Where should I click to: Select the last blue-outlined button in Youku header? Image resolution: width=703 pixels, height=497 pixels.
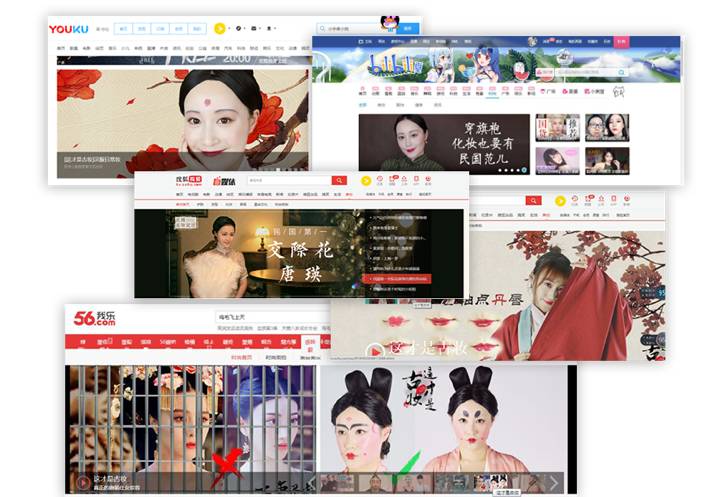[197, 29]
